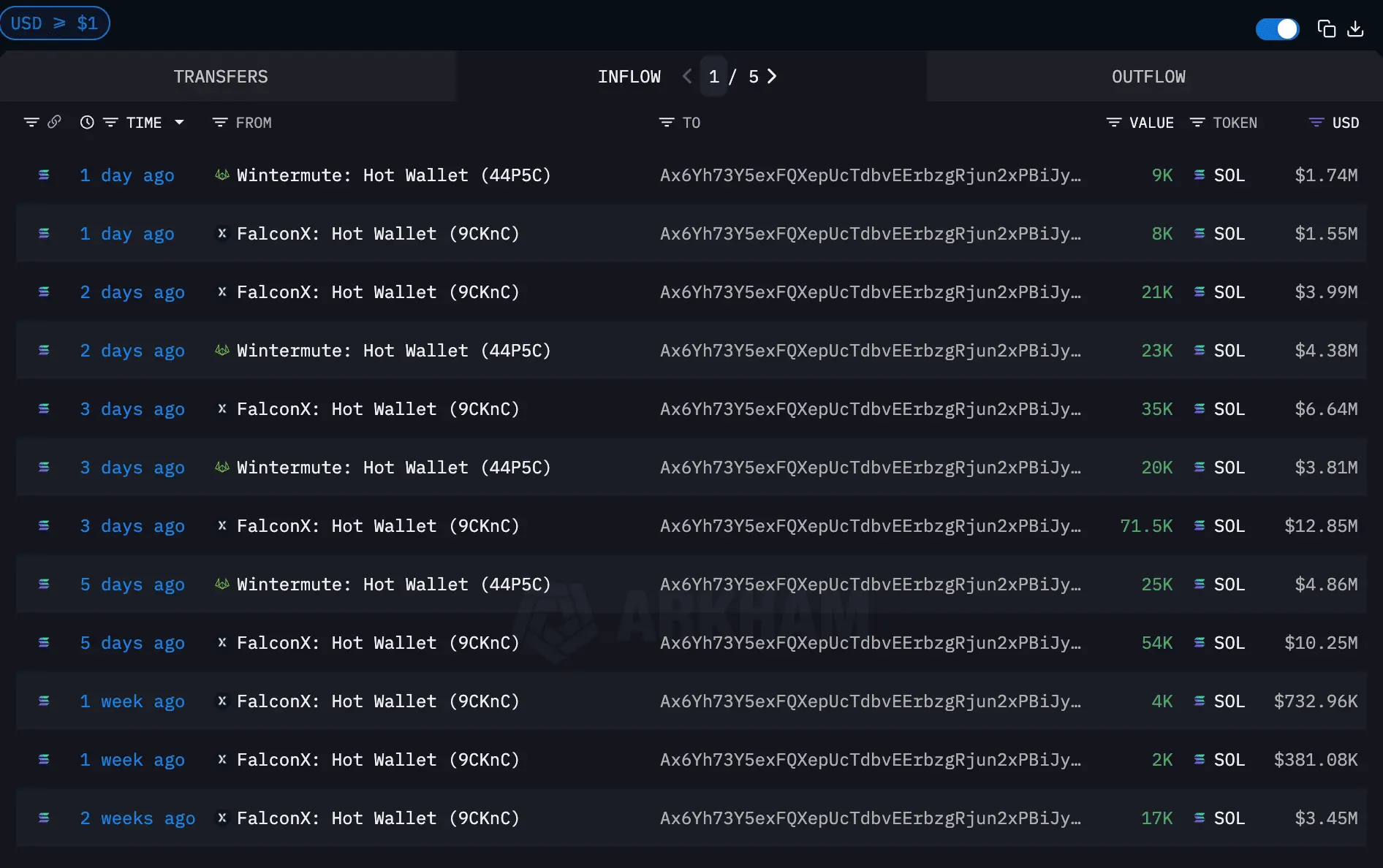
Task: Click the FalconX logo in the $1.55M row
Action: pos(222,233)
